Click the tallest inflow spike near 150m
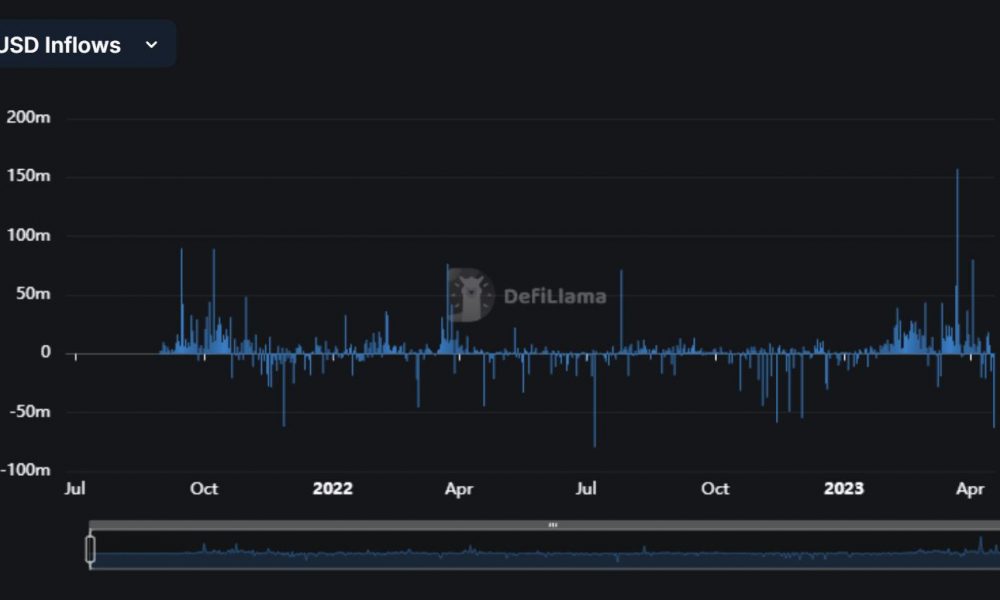The image size is (1000, 600). coord(957,261)
